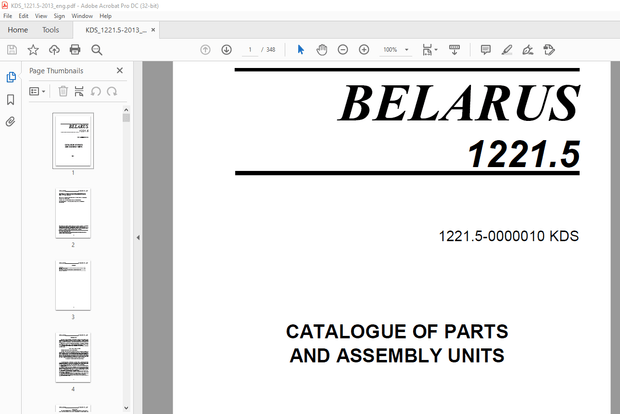Rotate page clockwise icon

point(112,91)
